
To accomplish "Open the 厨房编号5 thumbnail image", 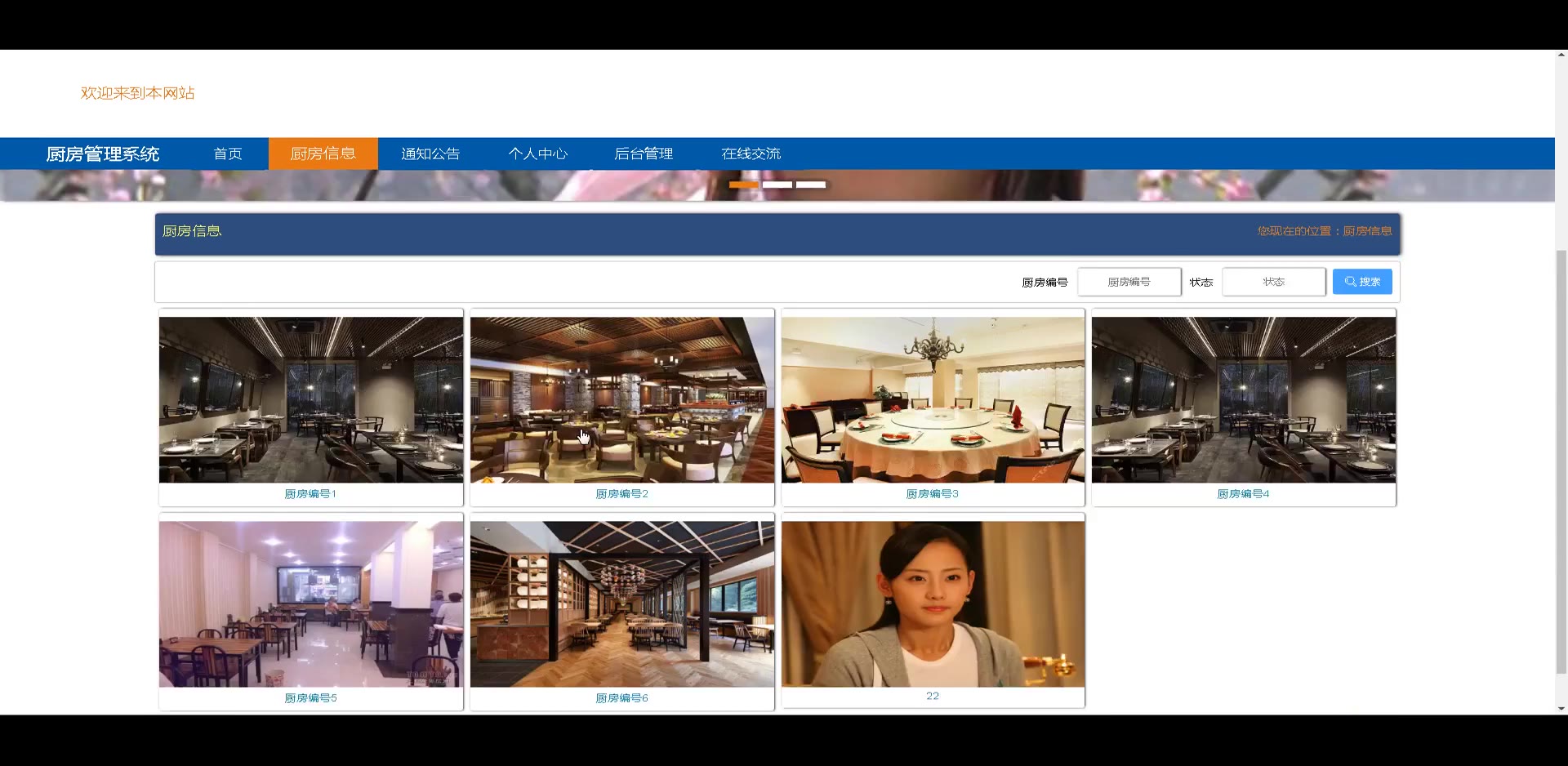I will (x=311, y=604).
